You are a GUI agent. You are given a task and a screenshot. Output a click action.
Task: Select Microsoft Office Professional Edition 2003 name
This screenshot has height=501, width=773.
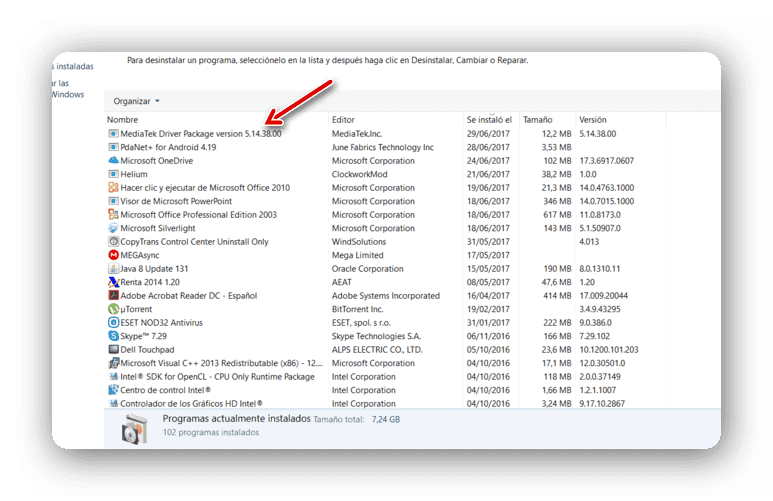pos(199,215)
